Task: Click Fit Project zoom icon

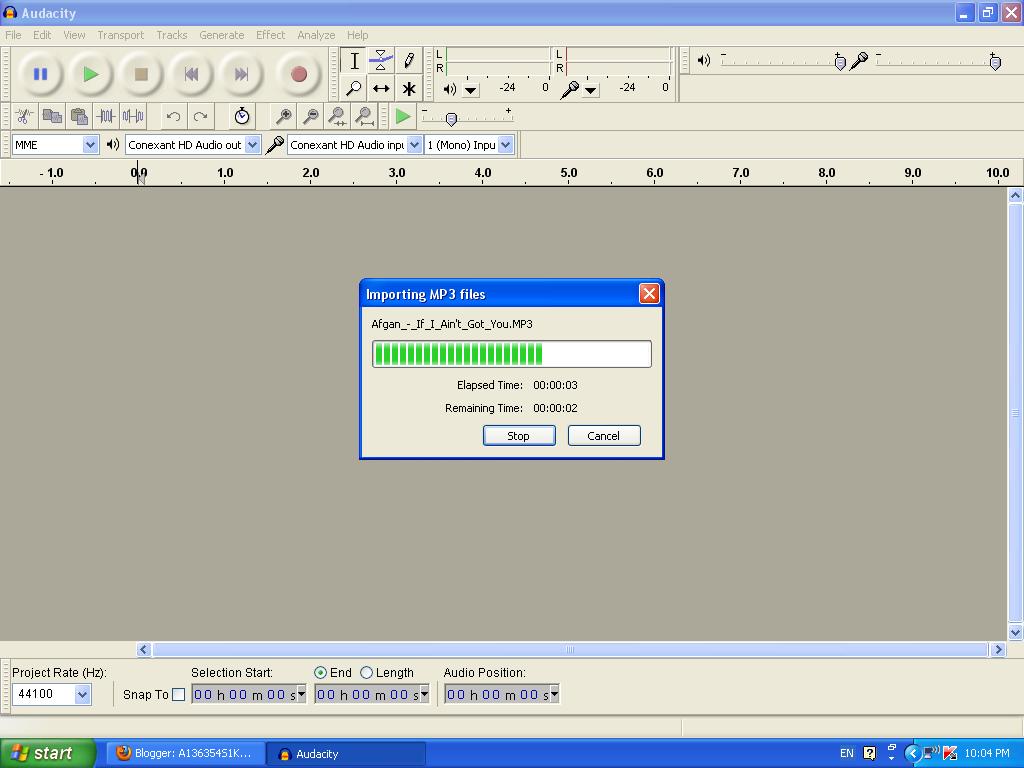Action: 365,117
